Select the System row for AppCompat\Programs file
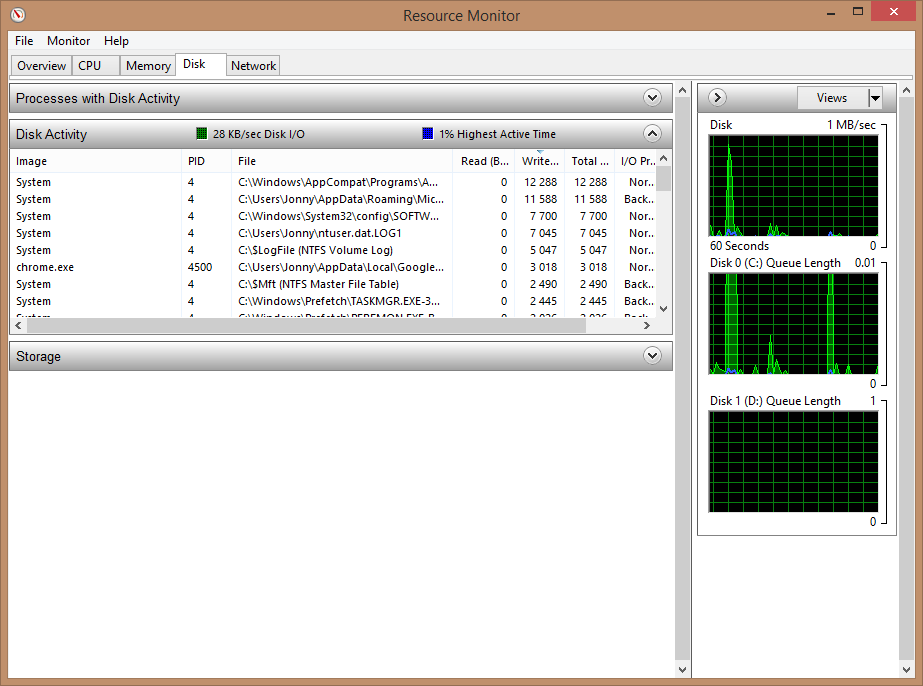This screenshot has width=923, height=686. point(333,182)
